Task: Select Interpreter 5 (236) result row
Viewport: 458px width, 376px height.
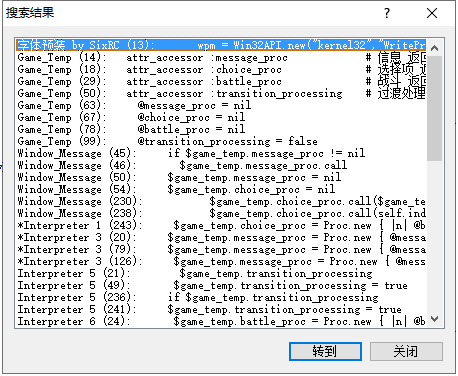Action: [x=221, y=297]
